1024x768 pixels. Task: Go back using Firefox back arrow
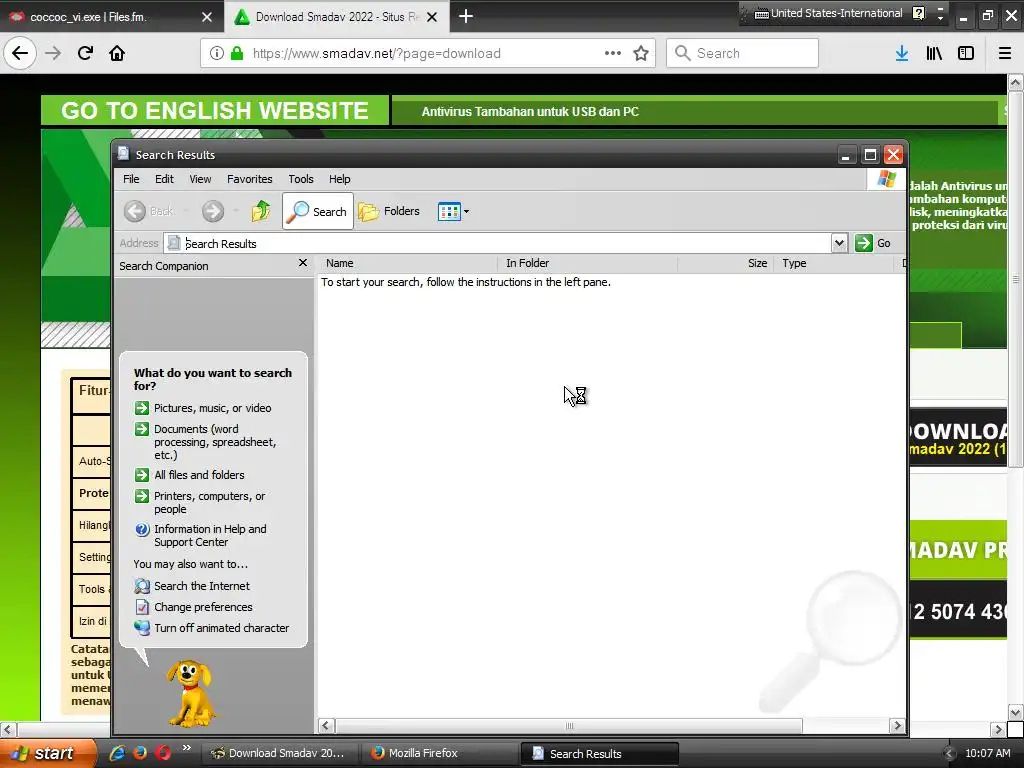tap(20, 53)
